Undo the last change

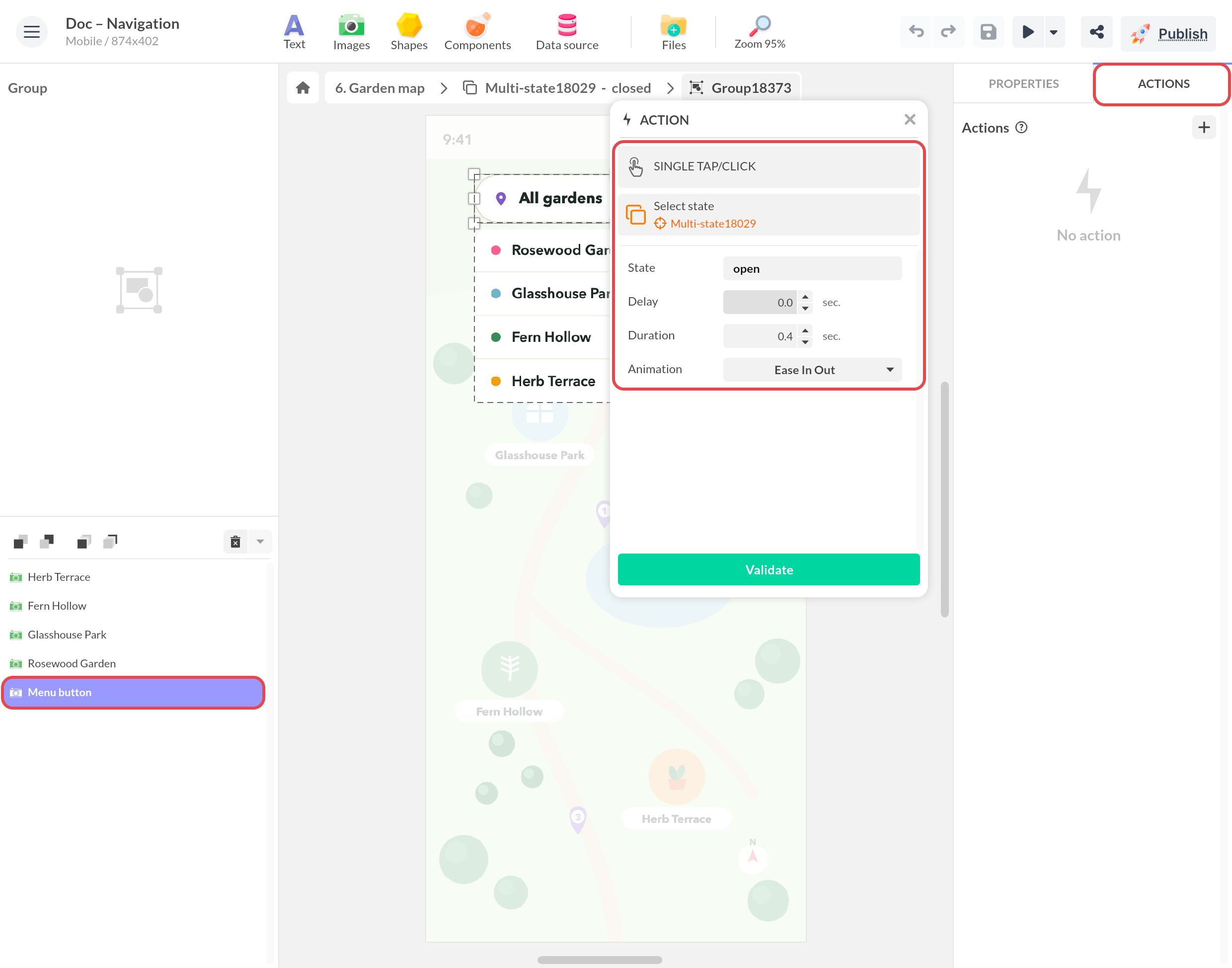click(x=916, y=32)
